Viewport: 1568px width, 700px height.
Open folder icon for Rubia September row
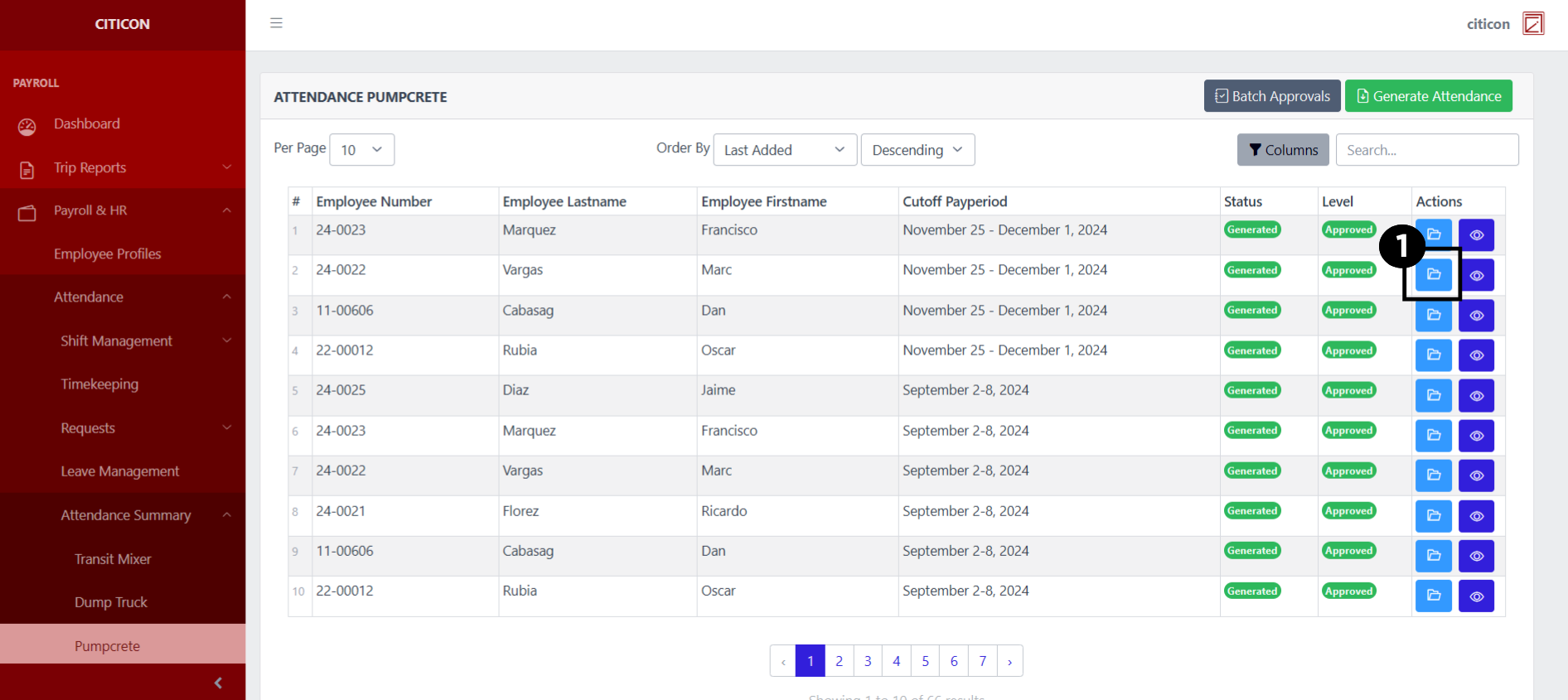click(1433, 596)
